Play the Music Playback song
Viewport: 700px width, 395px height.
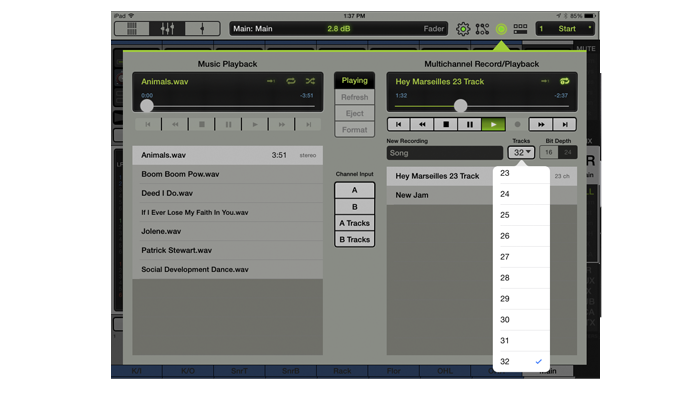click(x=255, y=125)
